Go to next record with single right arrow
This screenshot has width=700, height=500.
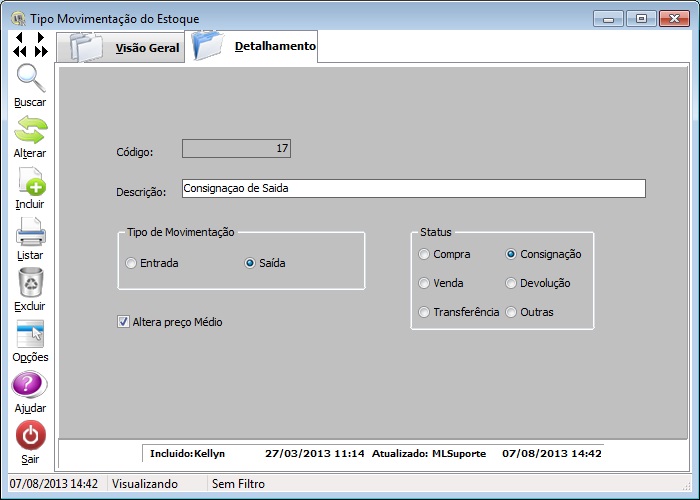[x=40, y=38]
